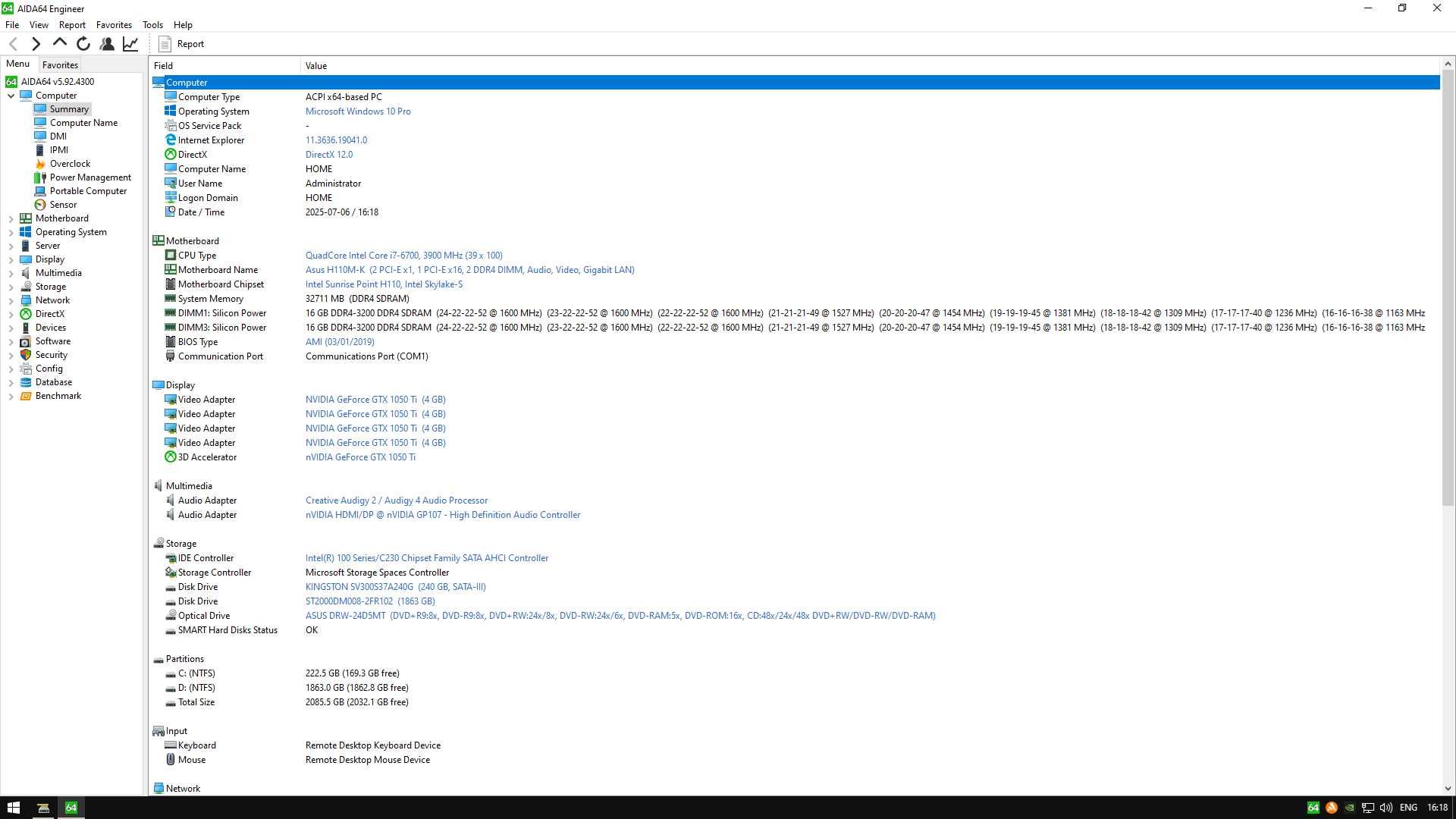This screenshot has height=819, width=1456.
Task: Switch to the Menu tab
Action: 17,64
